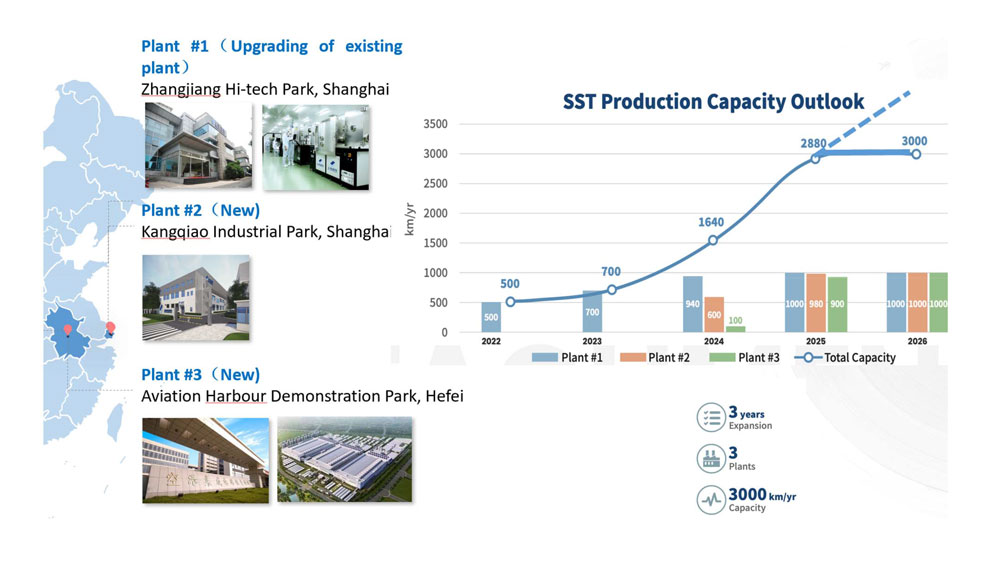Click the 2024 Plant #3 bar labeled 100
The image size is (1000, 562).
[x=735, y=329]
